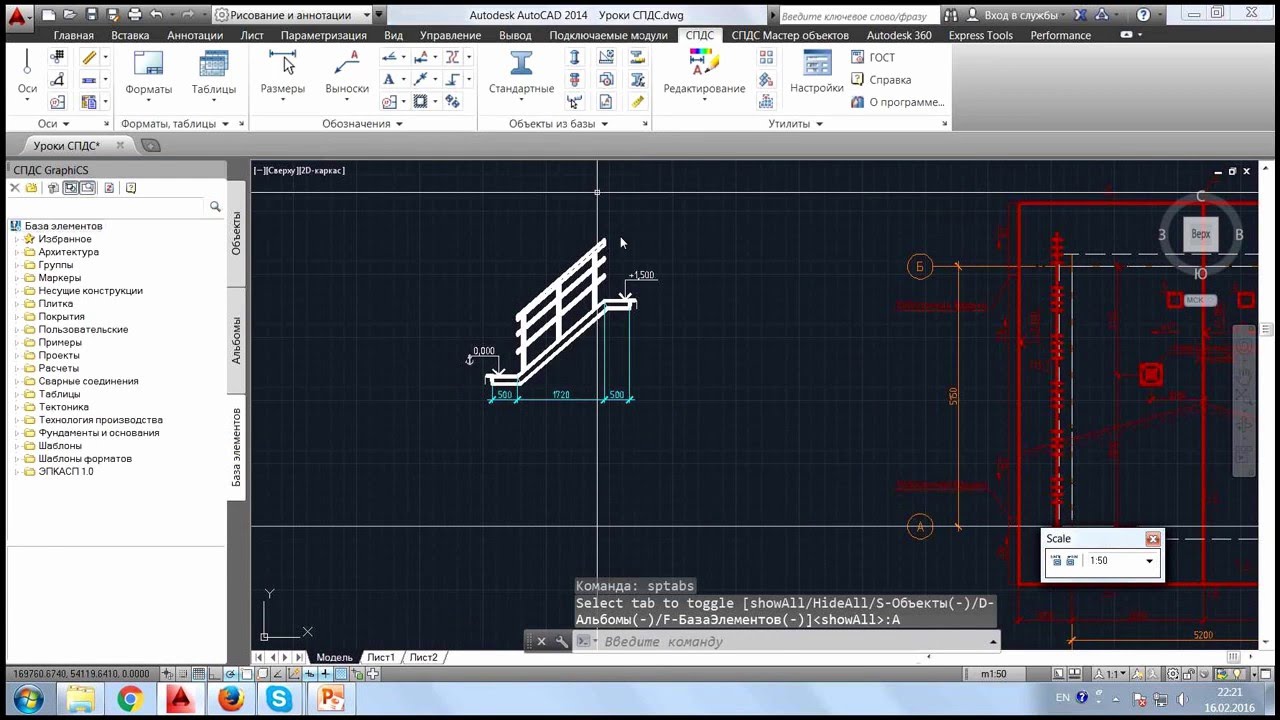Open Справка help in Утилиты

coord(881,80)
